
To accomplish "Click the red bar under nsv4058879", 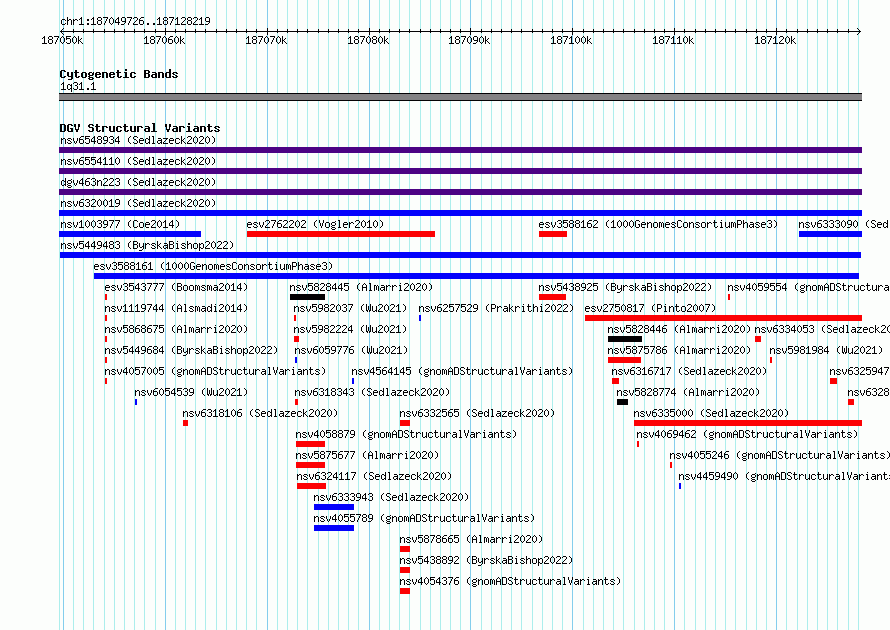I will tap(310, 444).
